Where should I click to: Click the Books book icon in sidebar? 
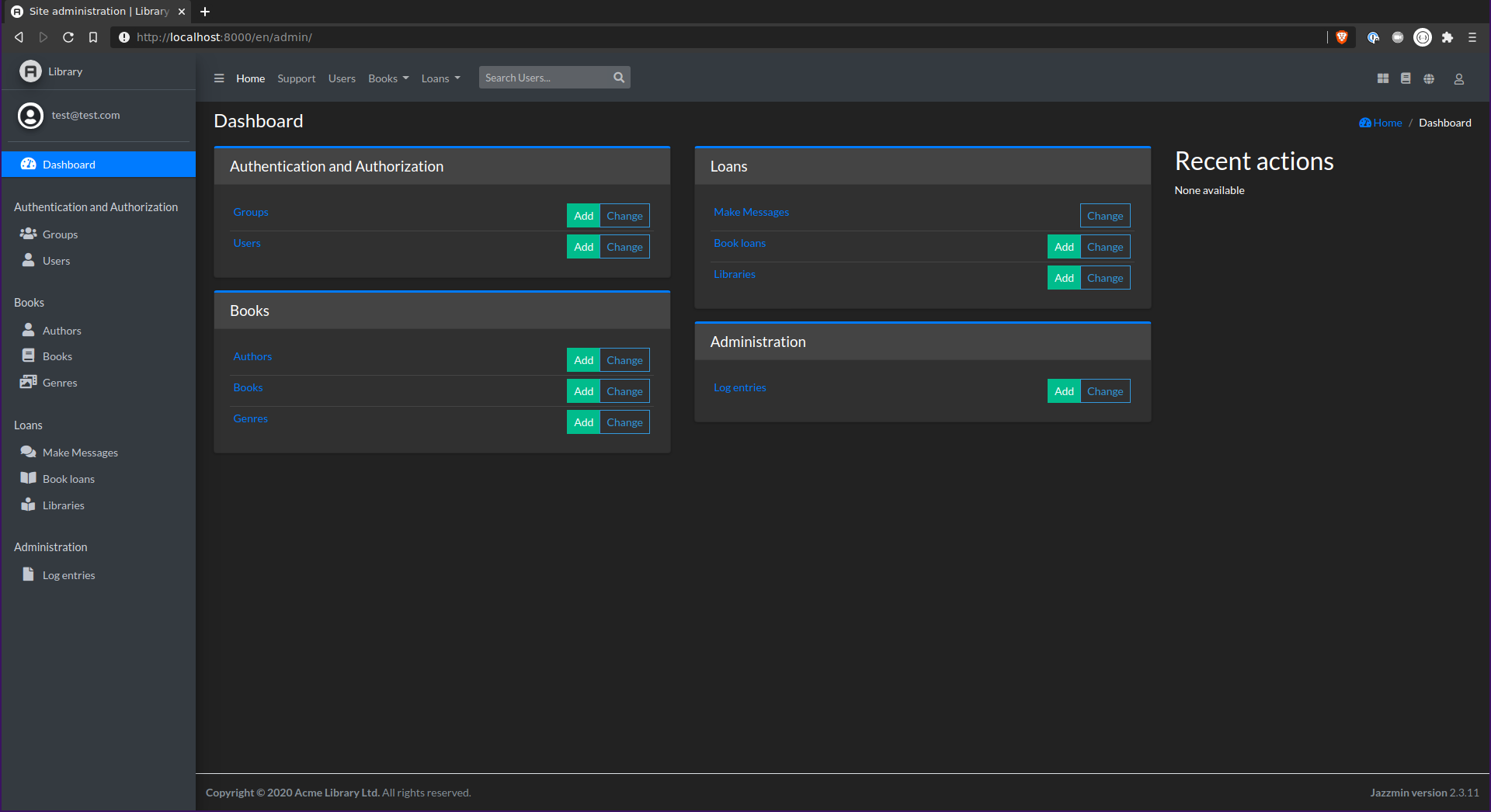29,356
